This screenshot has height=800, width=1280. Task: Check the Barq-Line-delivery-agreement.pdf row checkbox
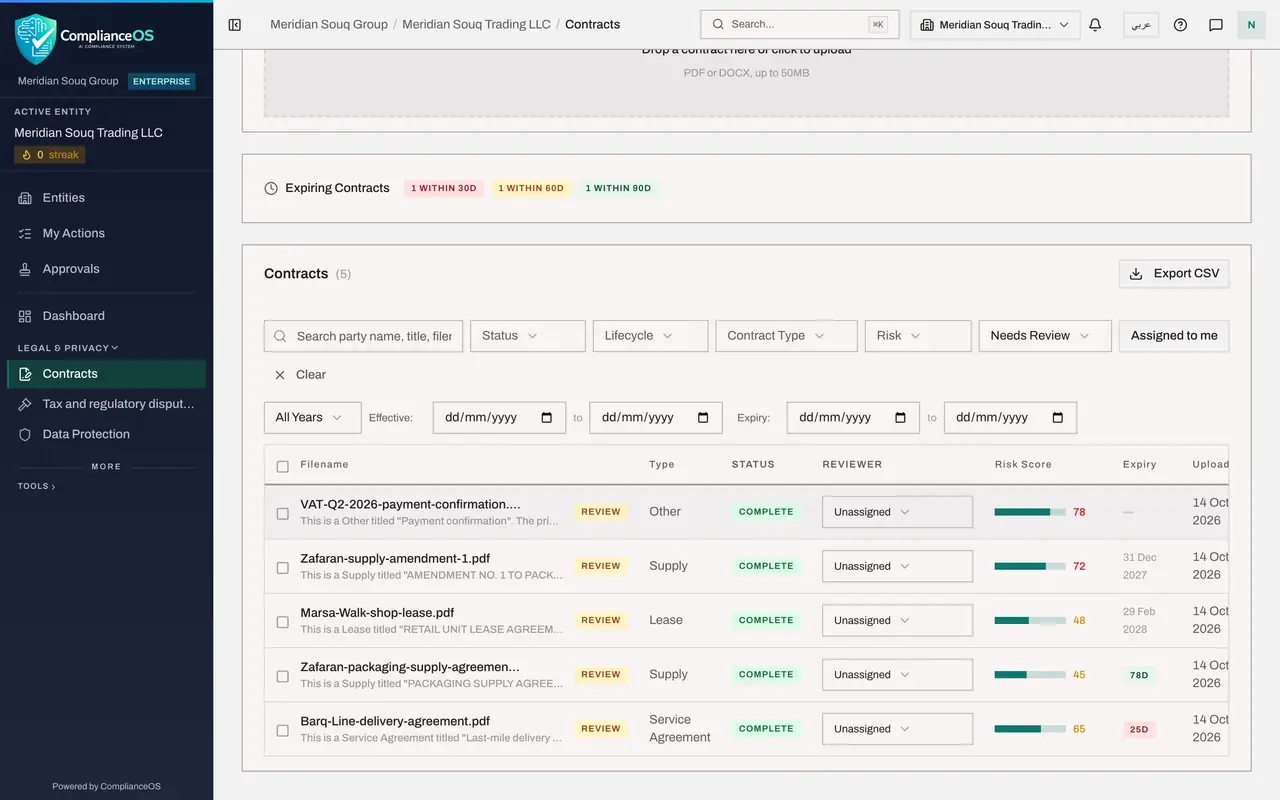(282, 731)
